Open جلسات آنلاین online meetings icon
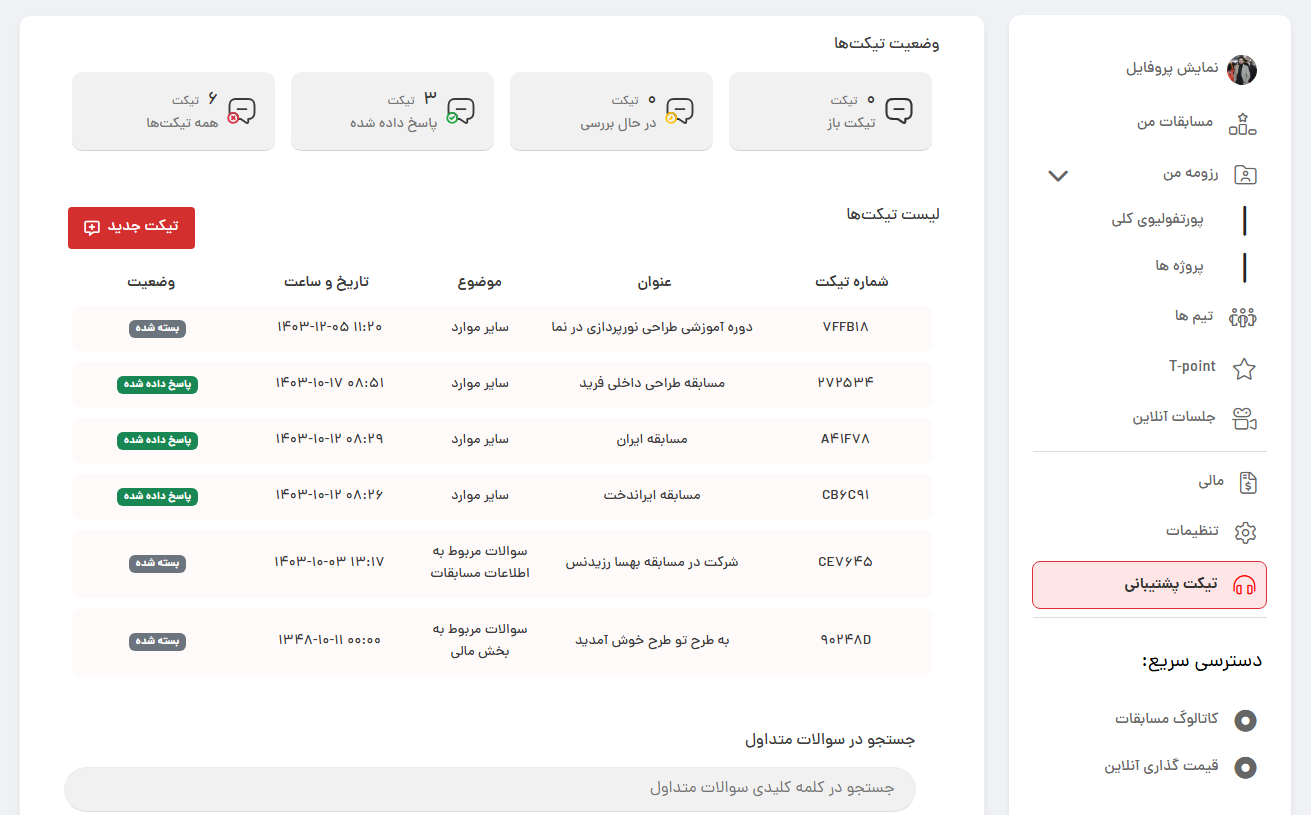This screenshot has width=1311, height=815. [1244, 419]
